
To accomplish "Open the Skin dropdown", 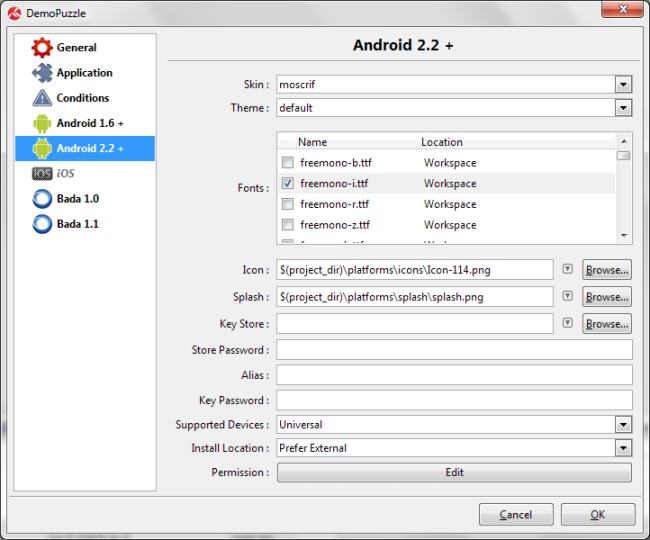I will pyautogui.click(x=623, y=85).
